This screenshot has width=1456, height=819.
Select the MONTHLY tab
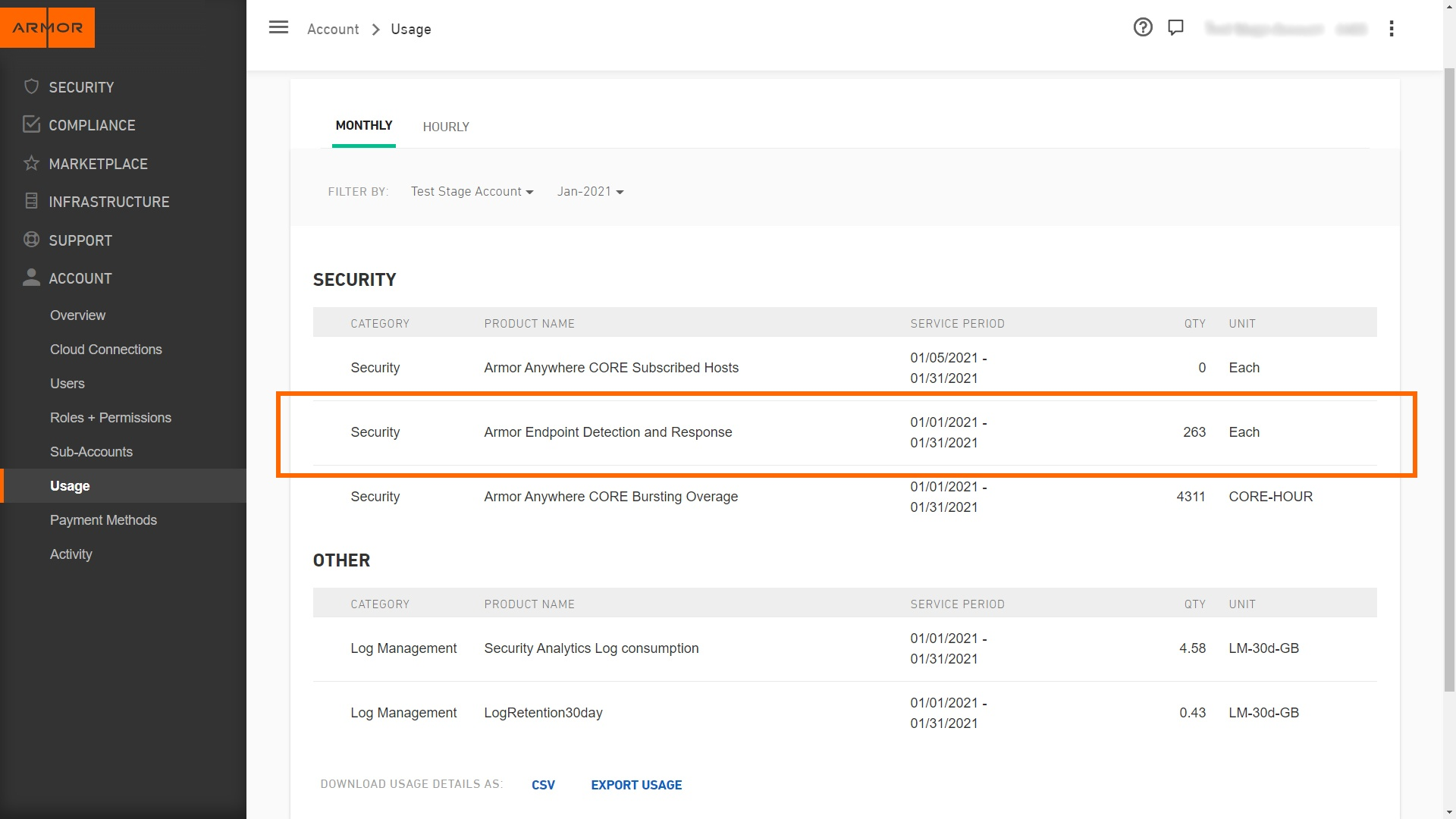coord(364,125)
